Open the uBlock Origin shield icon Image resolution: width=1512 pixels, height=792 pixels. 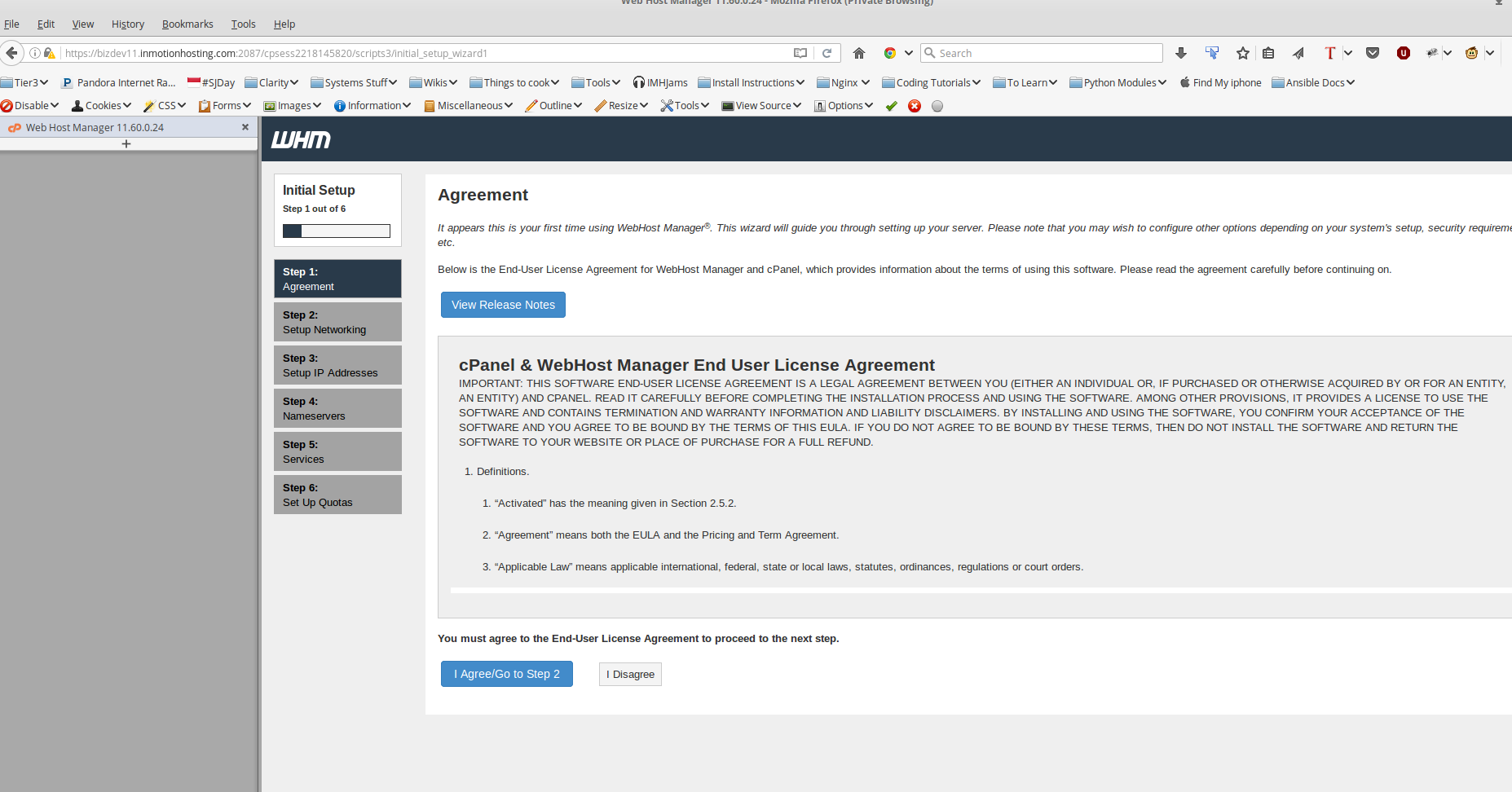[1403, 53]
